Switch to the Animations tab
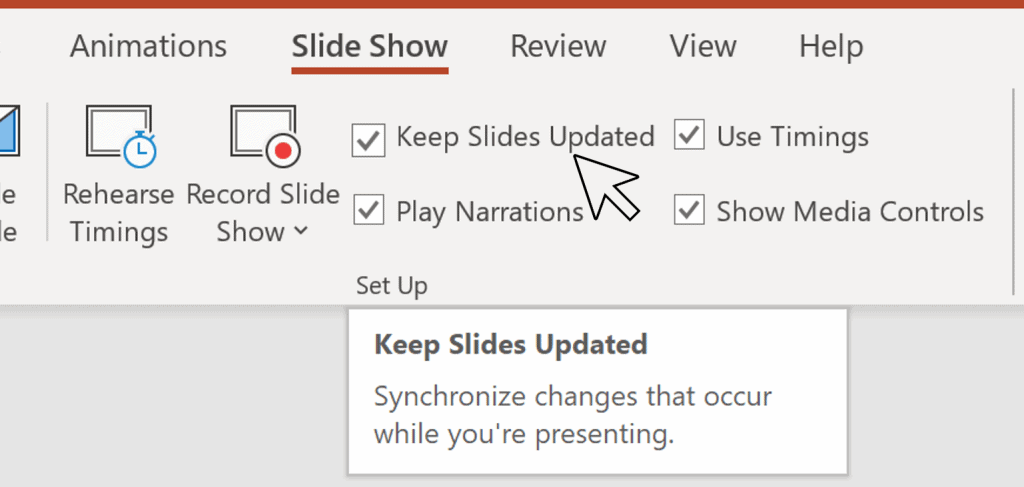This screenshot has width=1024, height=487. click(x=148, y=46)
